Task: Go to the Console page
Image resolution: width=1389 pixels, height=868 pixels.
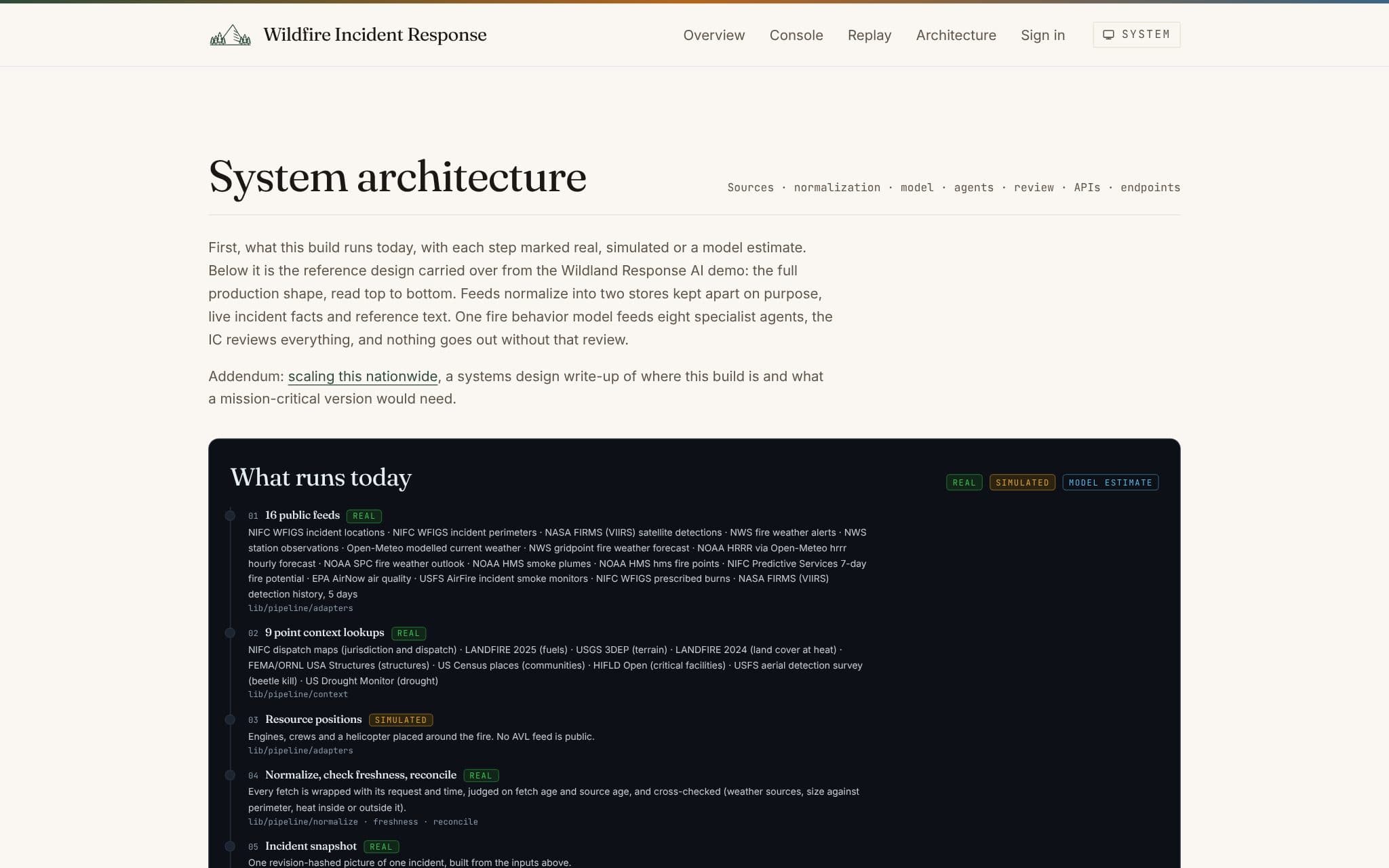Action: (x=796, y=35)
